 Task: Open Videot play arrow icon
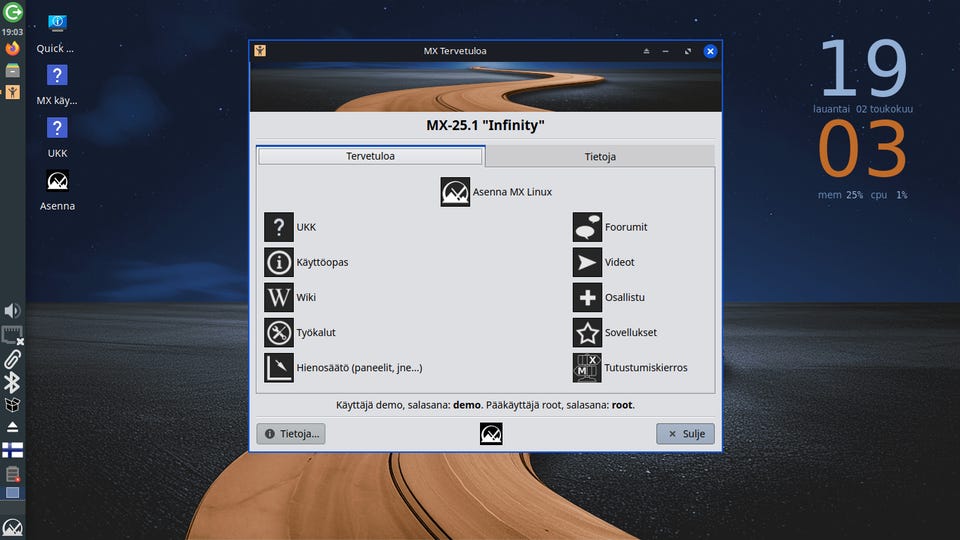(587, 262)
